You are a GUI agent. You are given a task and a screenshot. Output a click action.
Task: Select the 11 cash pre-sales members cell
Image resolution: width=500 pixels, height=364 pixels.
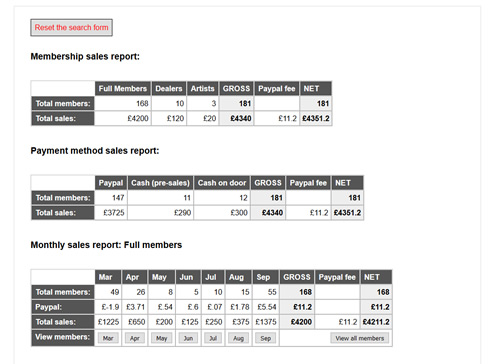coord(160,198)
